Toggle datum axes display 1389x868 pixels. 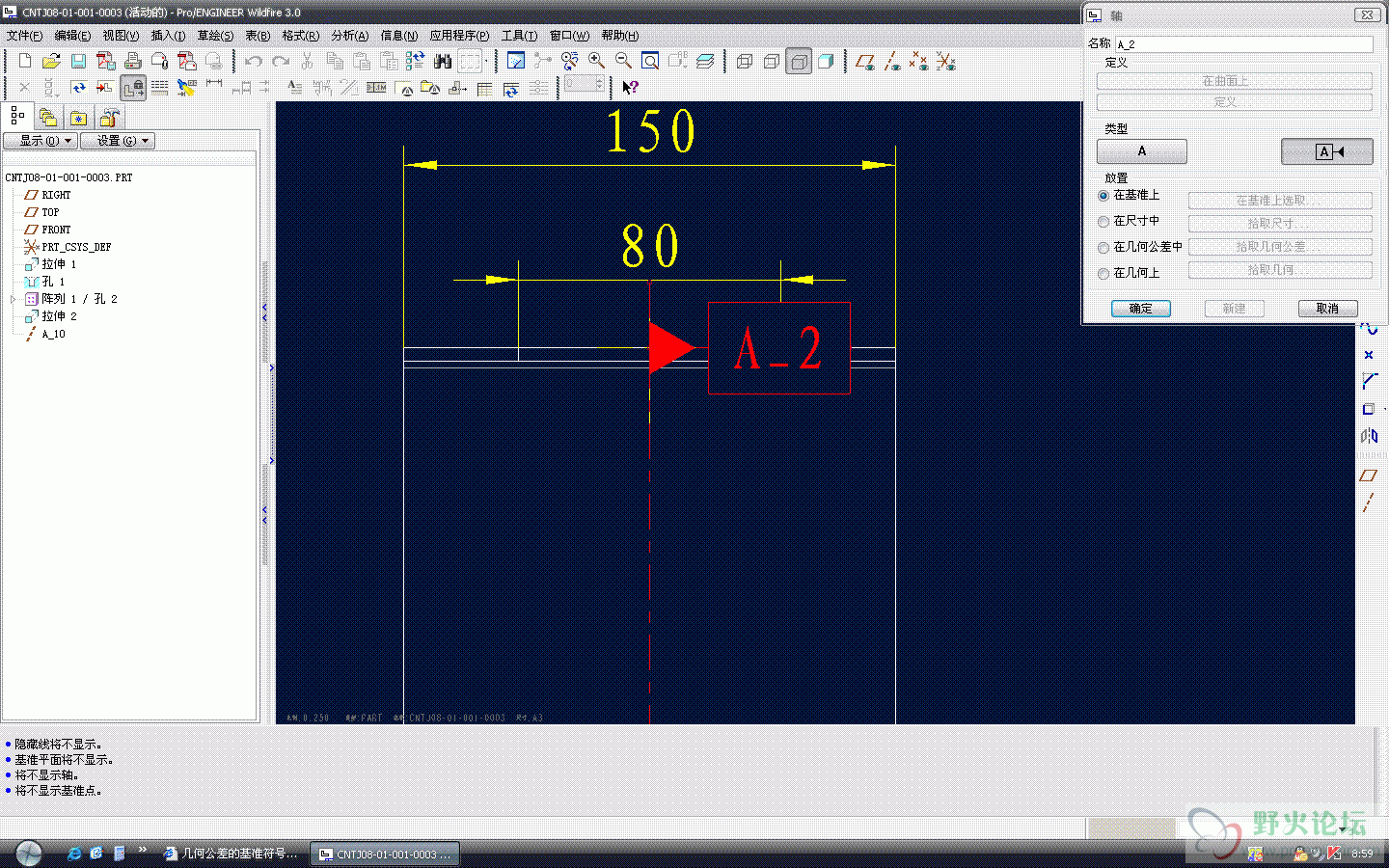(892, 62)
